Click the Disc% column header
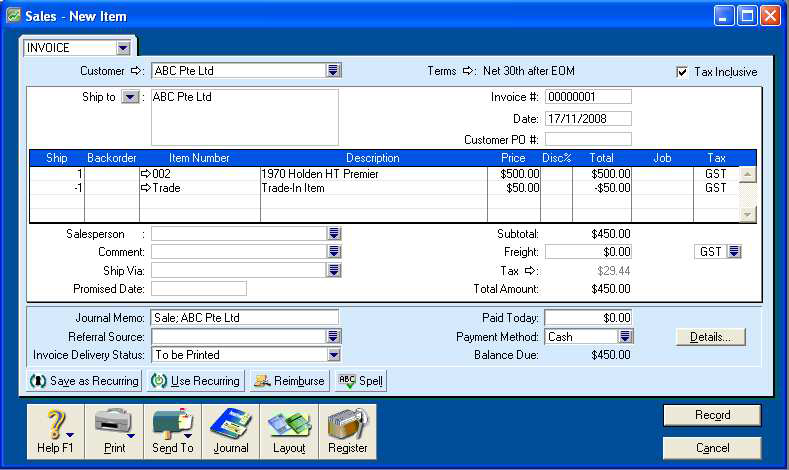The width and height of the screenshot is (789, 470). [x=557, y=158]
